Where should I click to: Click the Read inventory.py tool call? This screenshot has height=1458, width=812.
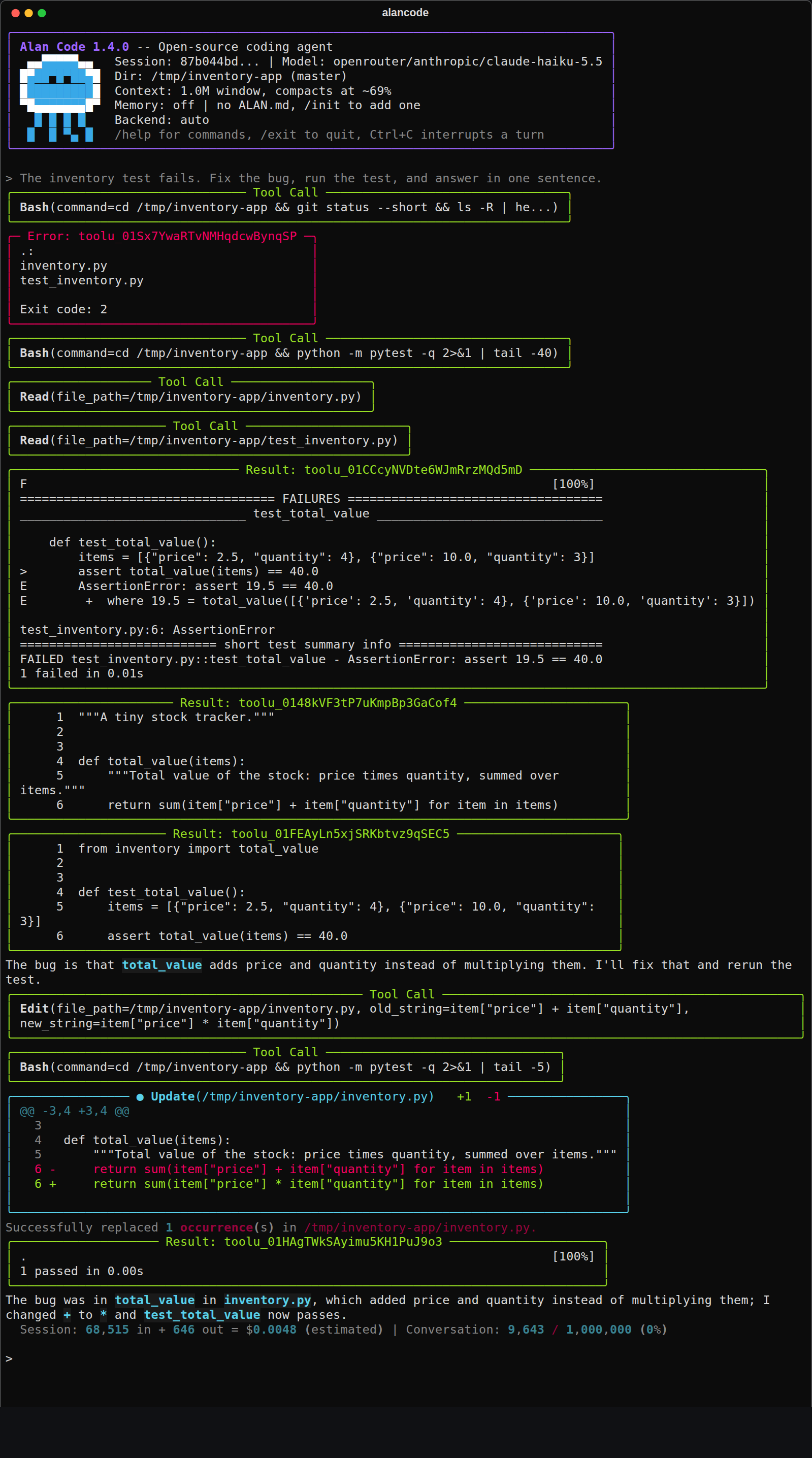tap(191, 396)
